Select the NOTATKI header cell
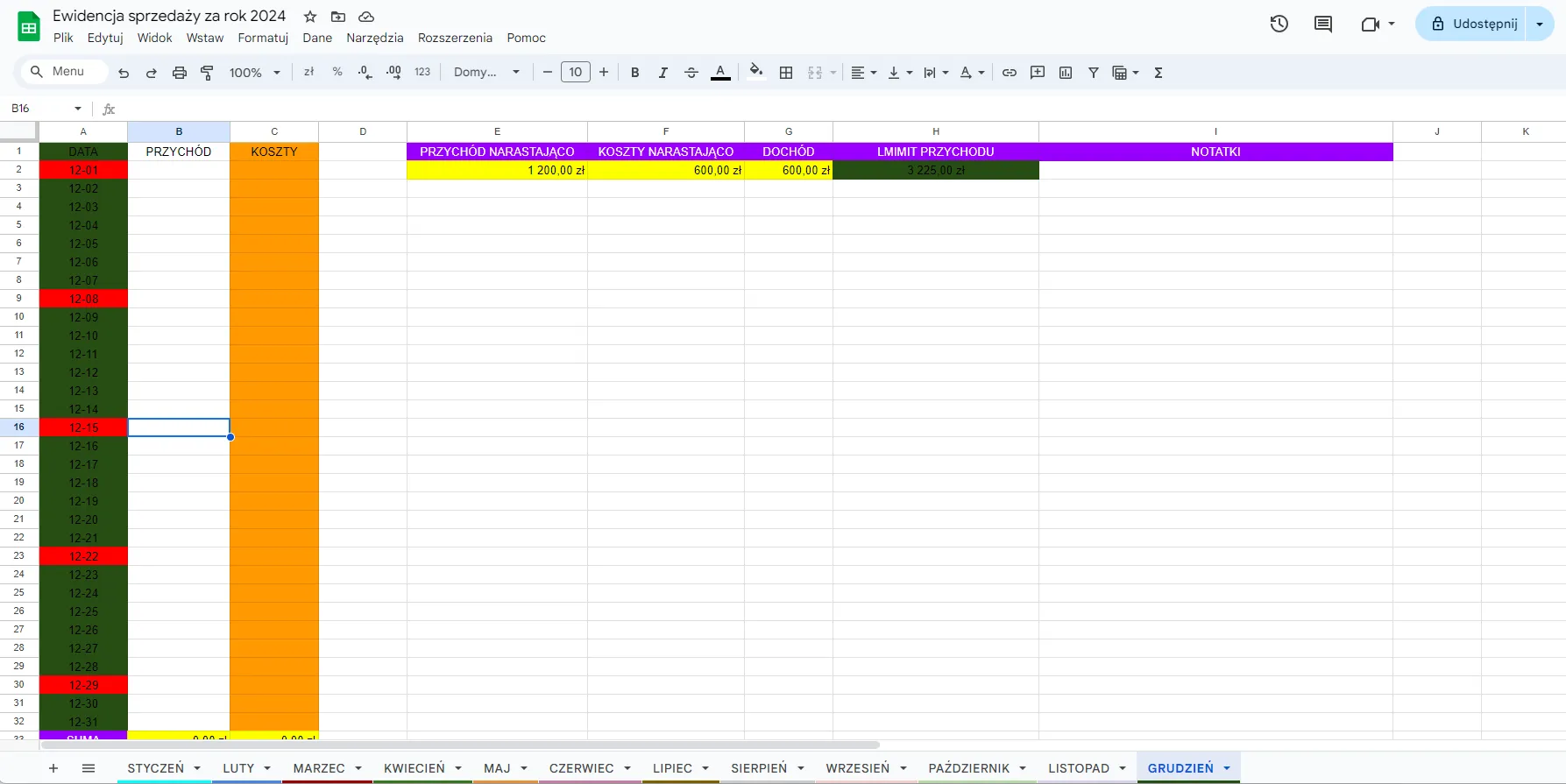This screenshot has width=1566, height=784. (x=1215, y=152)
